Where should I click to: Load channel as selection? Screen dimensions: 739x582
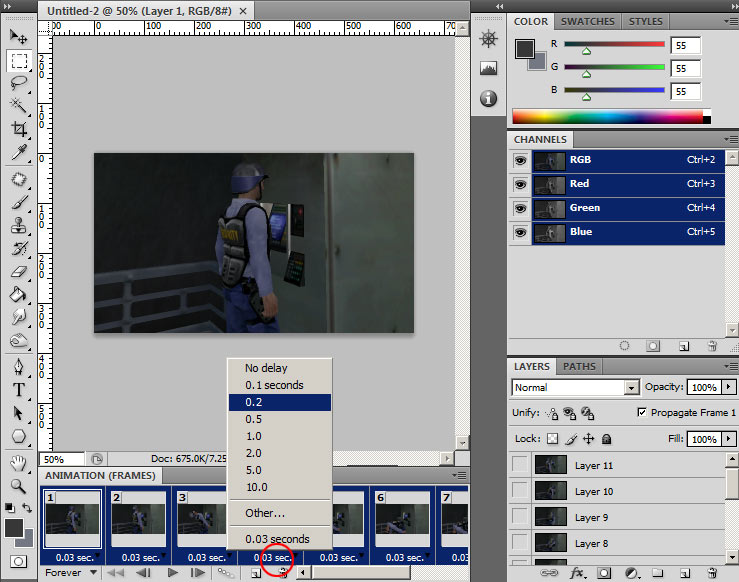(x=624, y=346)
